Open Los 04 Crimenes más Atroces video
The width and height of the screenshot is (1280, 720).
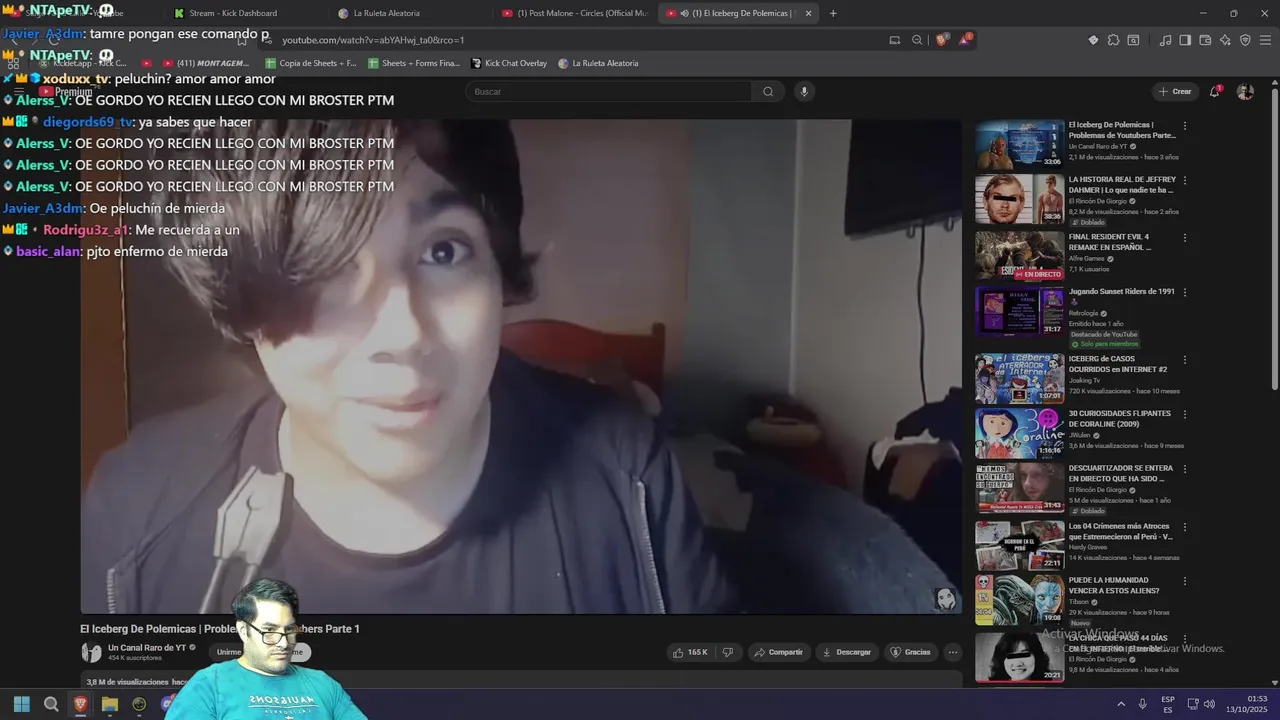[x=1020, y=545]
